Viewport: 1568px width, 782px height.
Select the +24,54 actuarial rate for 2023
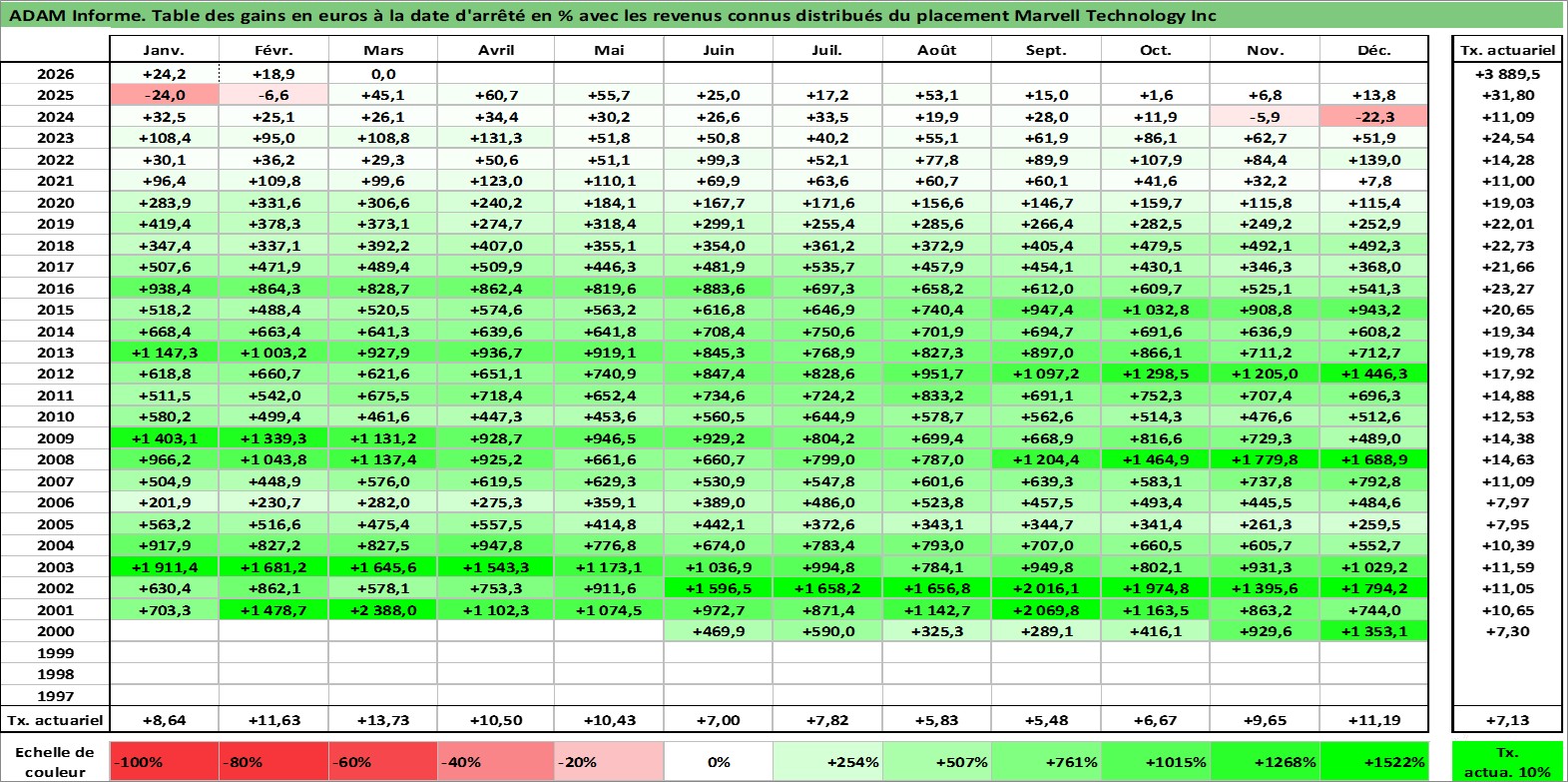click(1507, 138)
